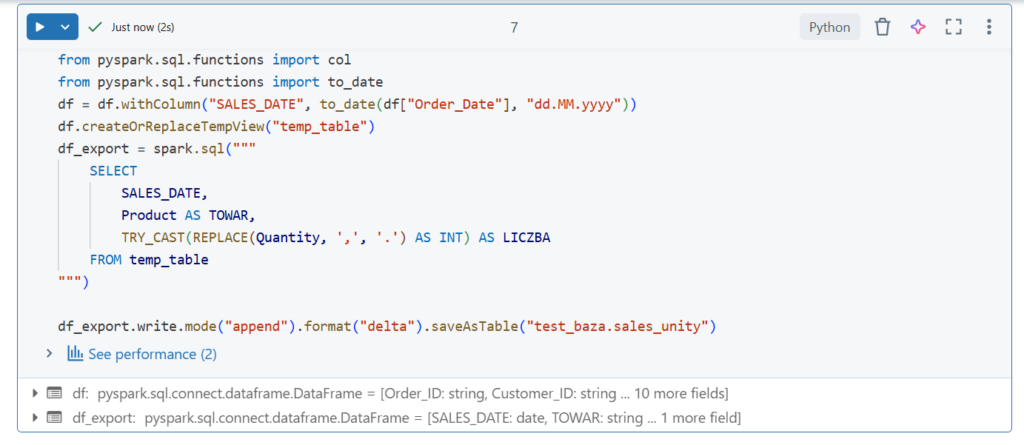Image resolution: width=1024 pixels, height=445 pixels.
Task: Delete the cell using trash icon
Action: click(882, 27)
